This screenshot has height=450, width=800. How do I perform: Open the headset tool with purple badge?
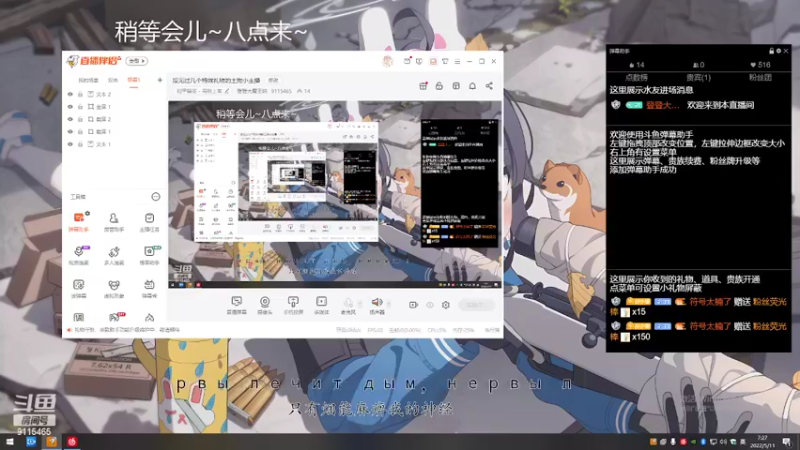point(79,255)
